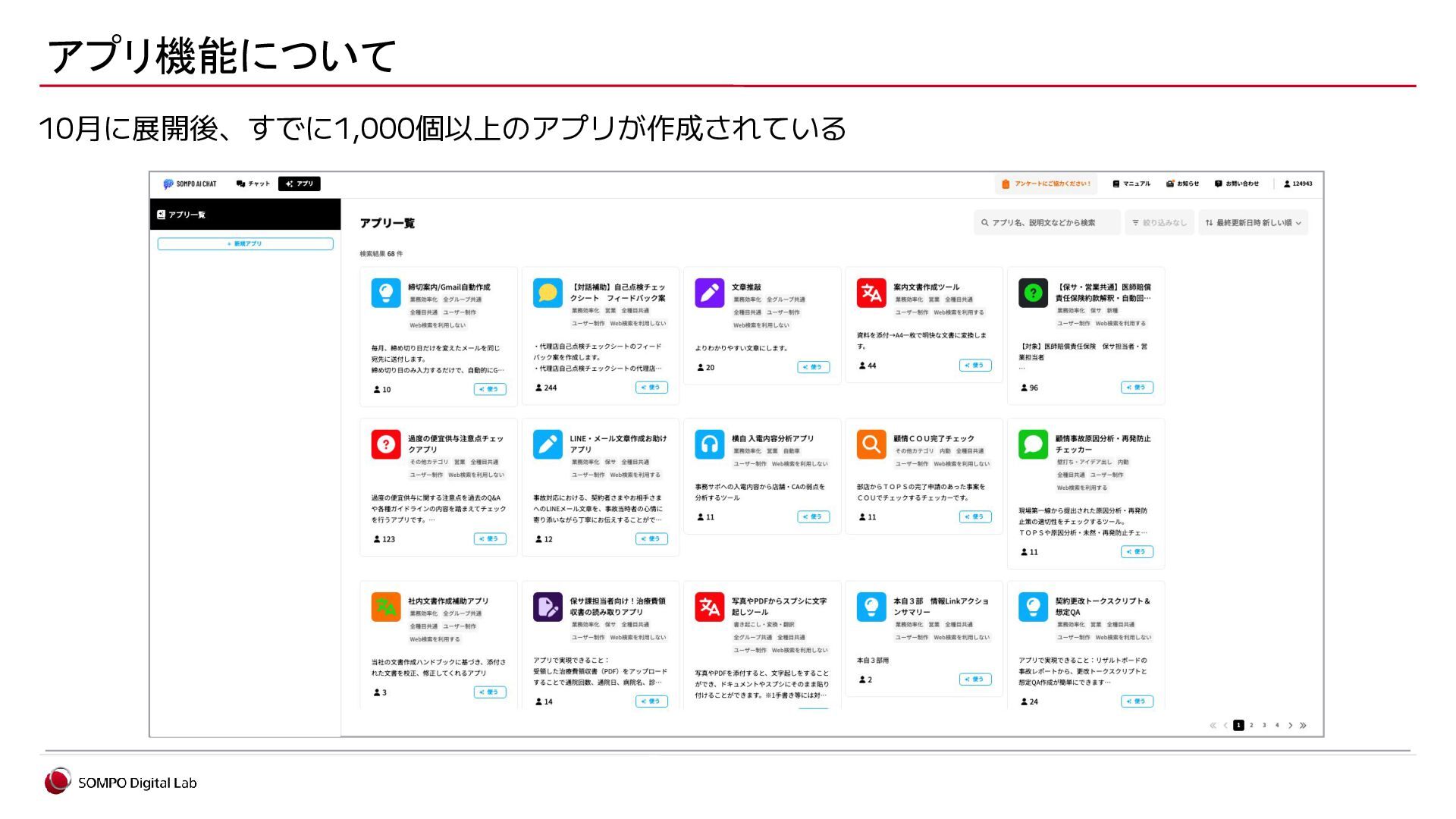Screen dimensions: 1456x819
Task: Click the SOMPO AI CHAT logo icon
Action: pos(168,184)
